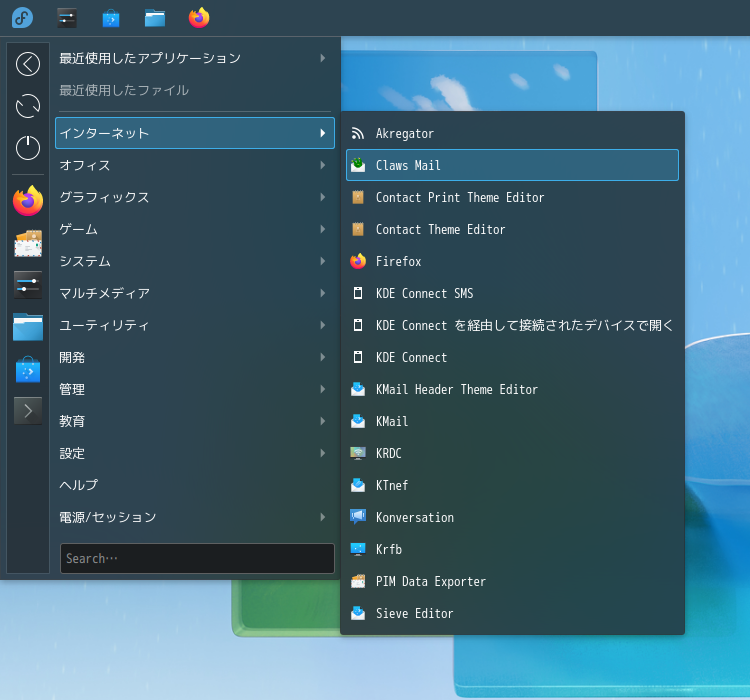Image resolution: width=750 pixels, height=700 pixels.
Task: Open the mail app favorite in sidebar
Action: pyautogui.click(x=28, y=243)
